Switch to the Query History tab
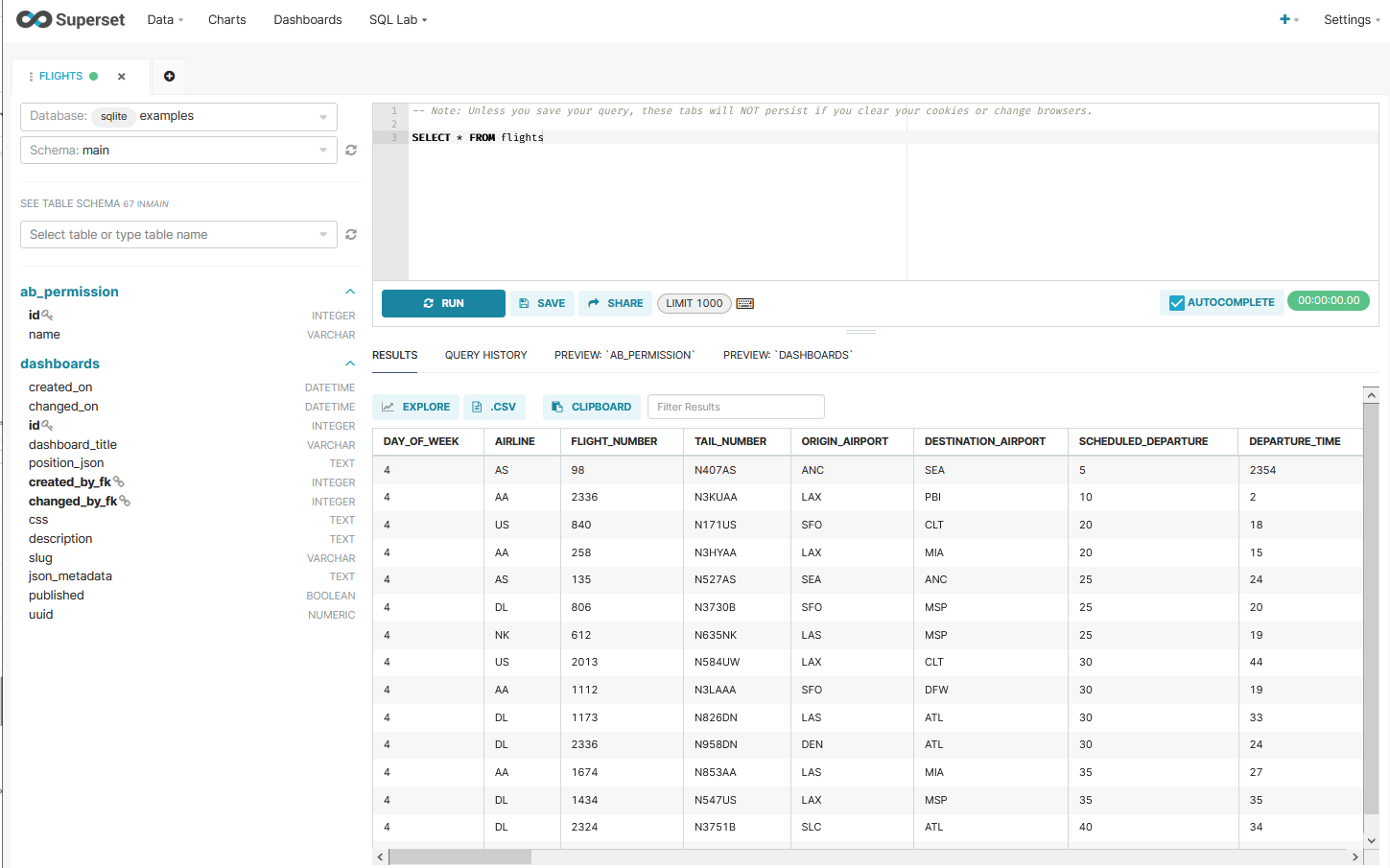Screen dimensions: 1390x868 click(x=485, y=355)
